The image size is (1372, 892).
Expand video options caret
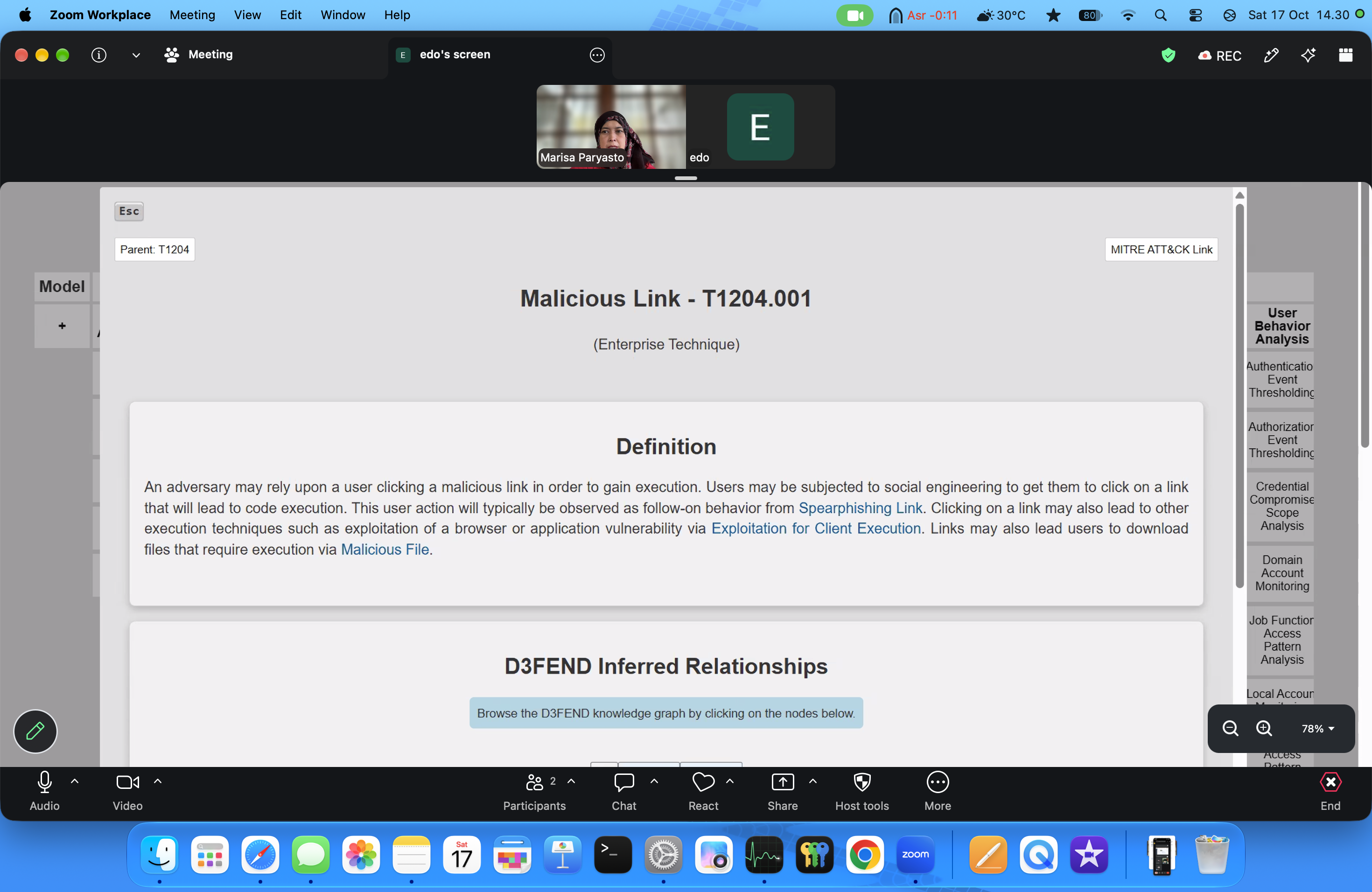[x=157, y=781]
